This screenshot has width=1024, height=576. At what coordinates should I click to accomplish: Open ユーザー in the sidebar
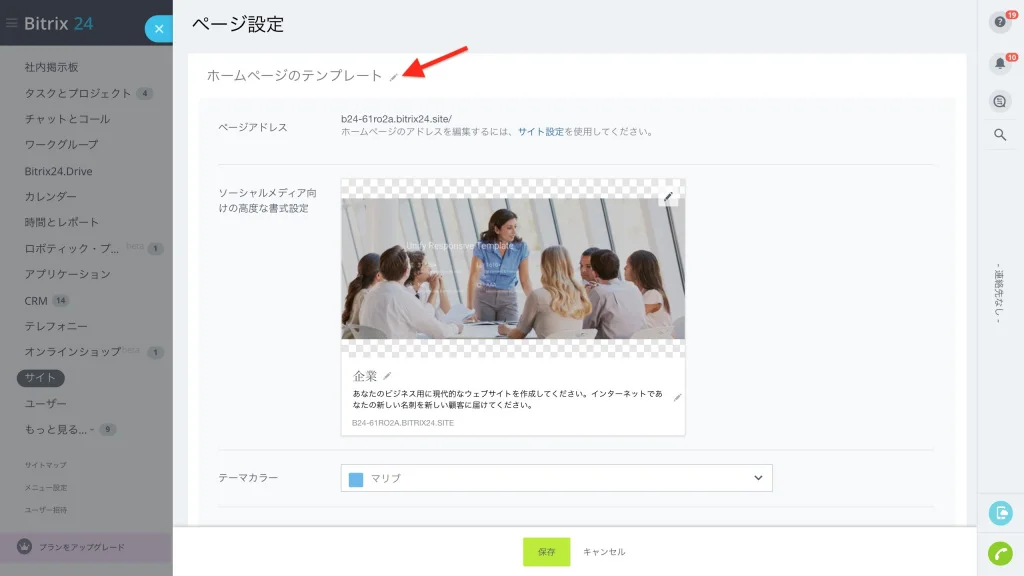point(45,404)
